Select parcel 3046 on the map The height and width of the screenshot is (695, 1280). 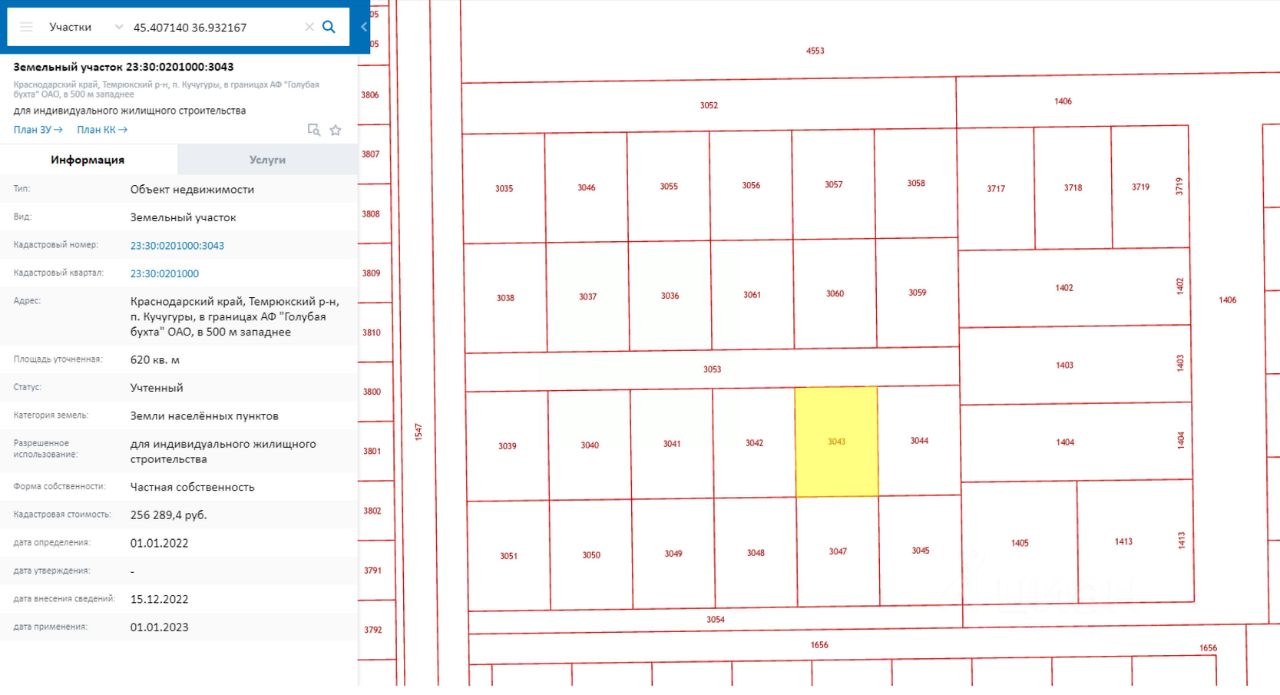pyautogui.click(x=586, y=187)
